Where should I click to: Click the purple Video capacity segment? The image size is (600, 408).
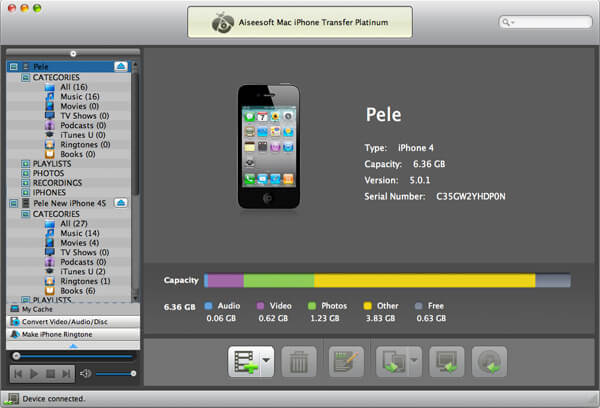click(x=226, y=281)
